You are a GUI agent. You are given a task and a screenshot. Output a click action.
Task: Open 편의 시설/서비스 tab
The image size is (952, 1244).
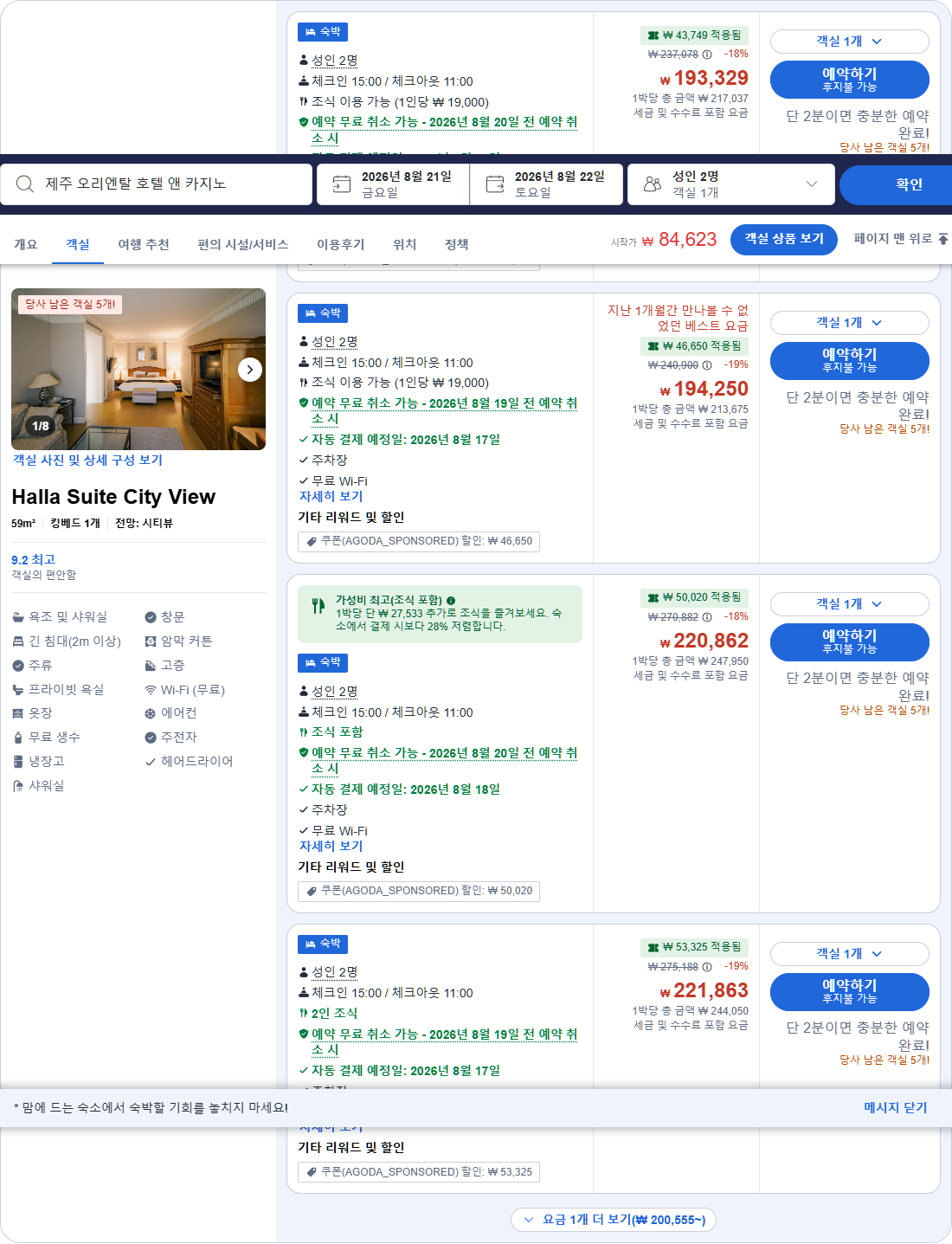pyautogui.click(x=243, y=245)
